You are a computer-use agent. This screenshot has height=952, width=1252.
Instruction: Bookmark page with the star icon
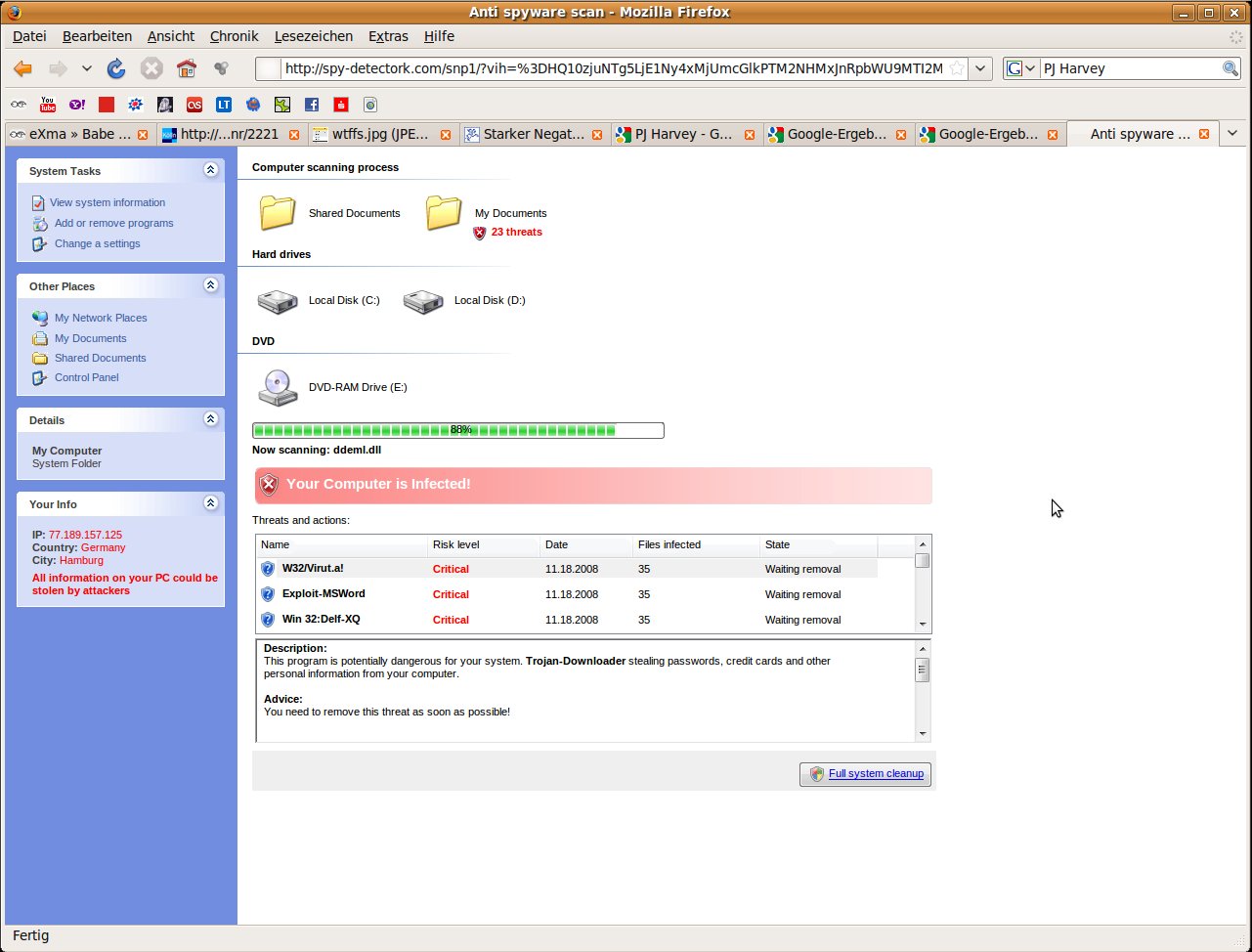(957, 68)
